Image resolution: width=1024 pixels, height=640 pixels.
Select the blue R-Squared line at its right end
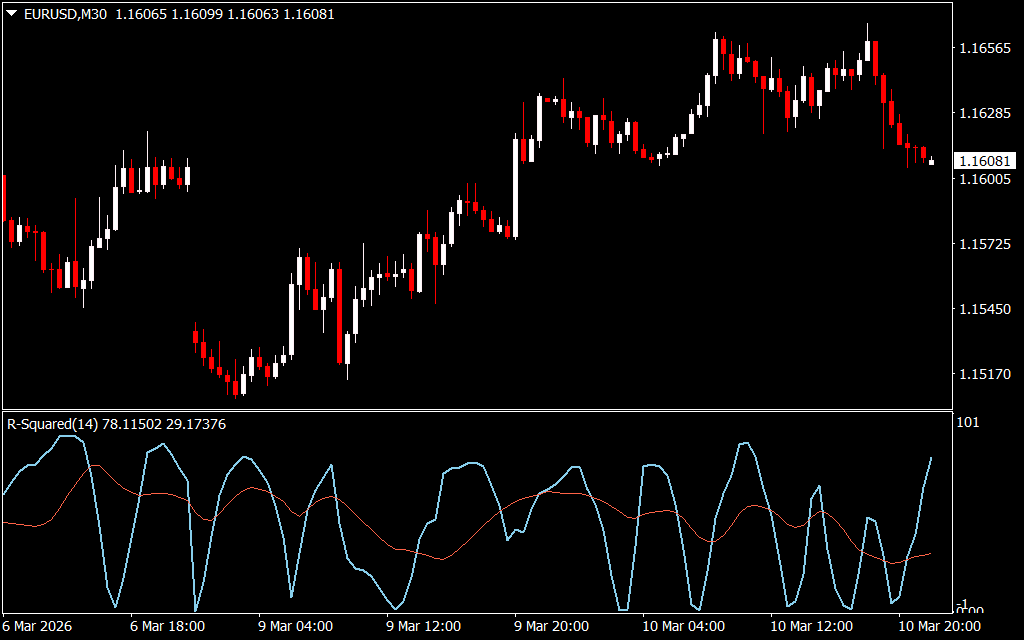point(931,458)
